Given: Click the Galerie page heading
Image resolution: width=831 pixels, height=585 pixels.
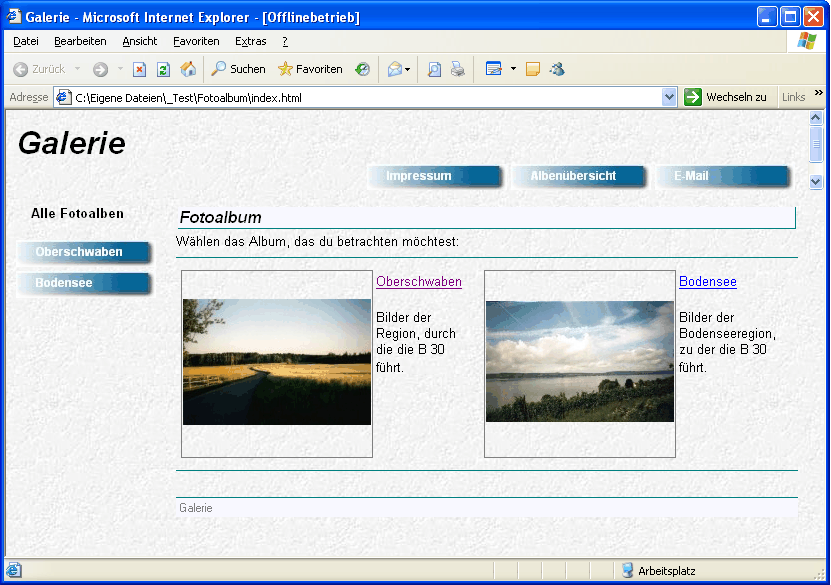Looking at the screenshot, I should tap(72, 143).
